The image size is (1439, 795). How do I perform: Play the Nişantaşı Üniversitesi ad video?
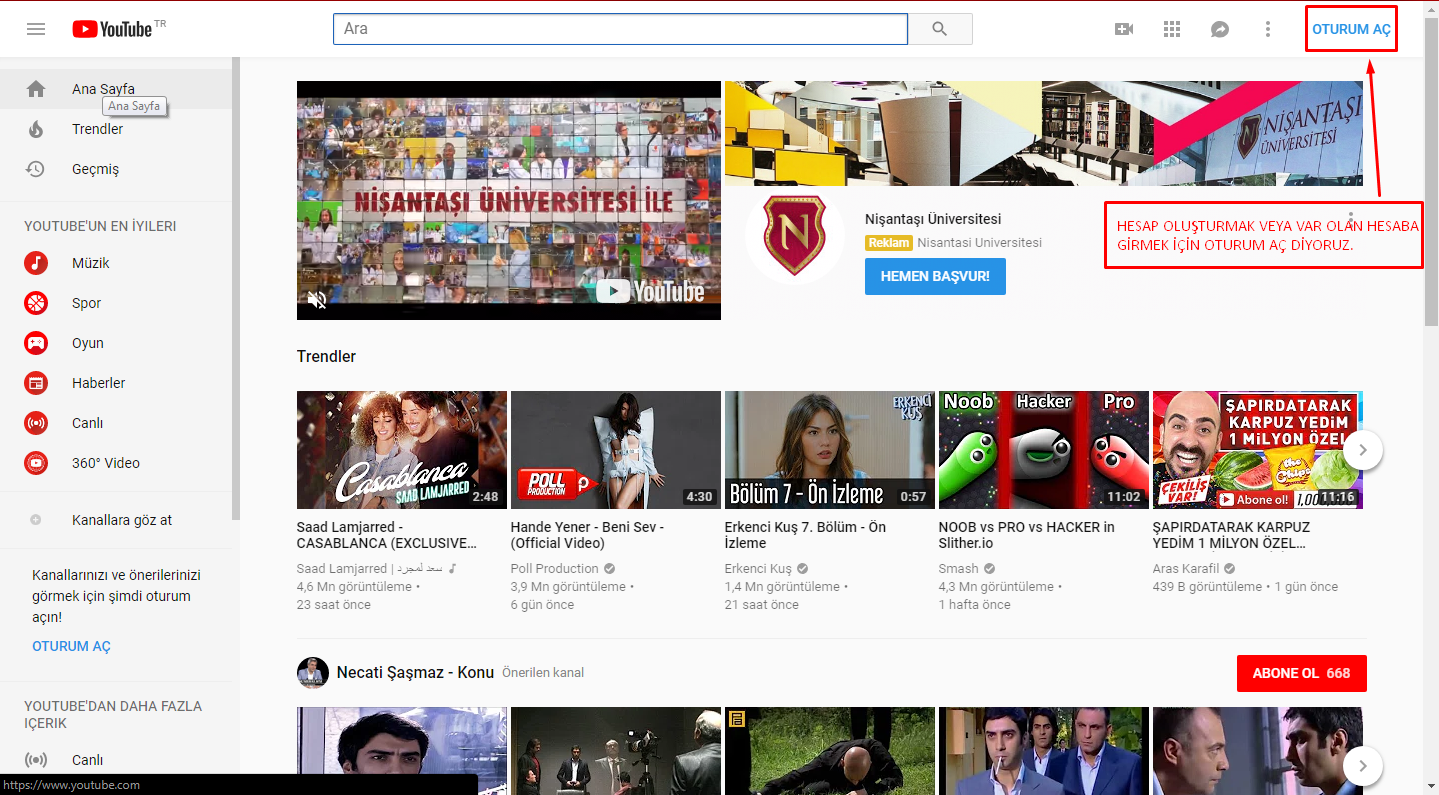509,200
